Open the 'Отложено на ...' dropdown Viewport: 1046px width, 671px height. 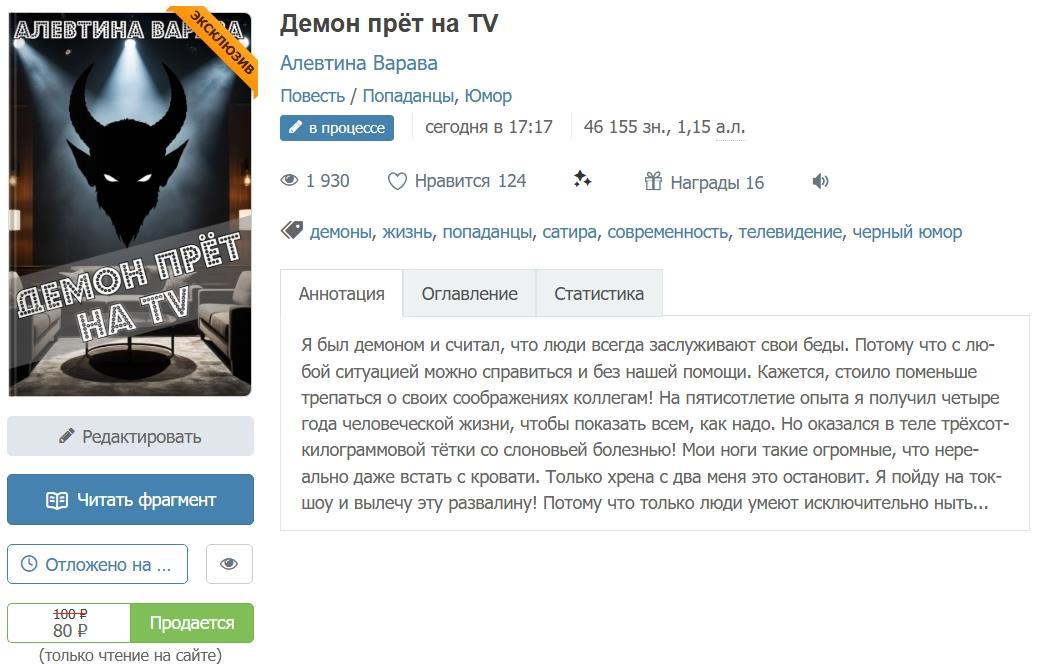(x=97, y=564)
